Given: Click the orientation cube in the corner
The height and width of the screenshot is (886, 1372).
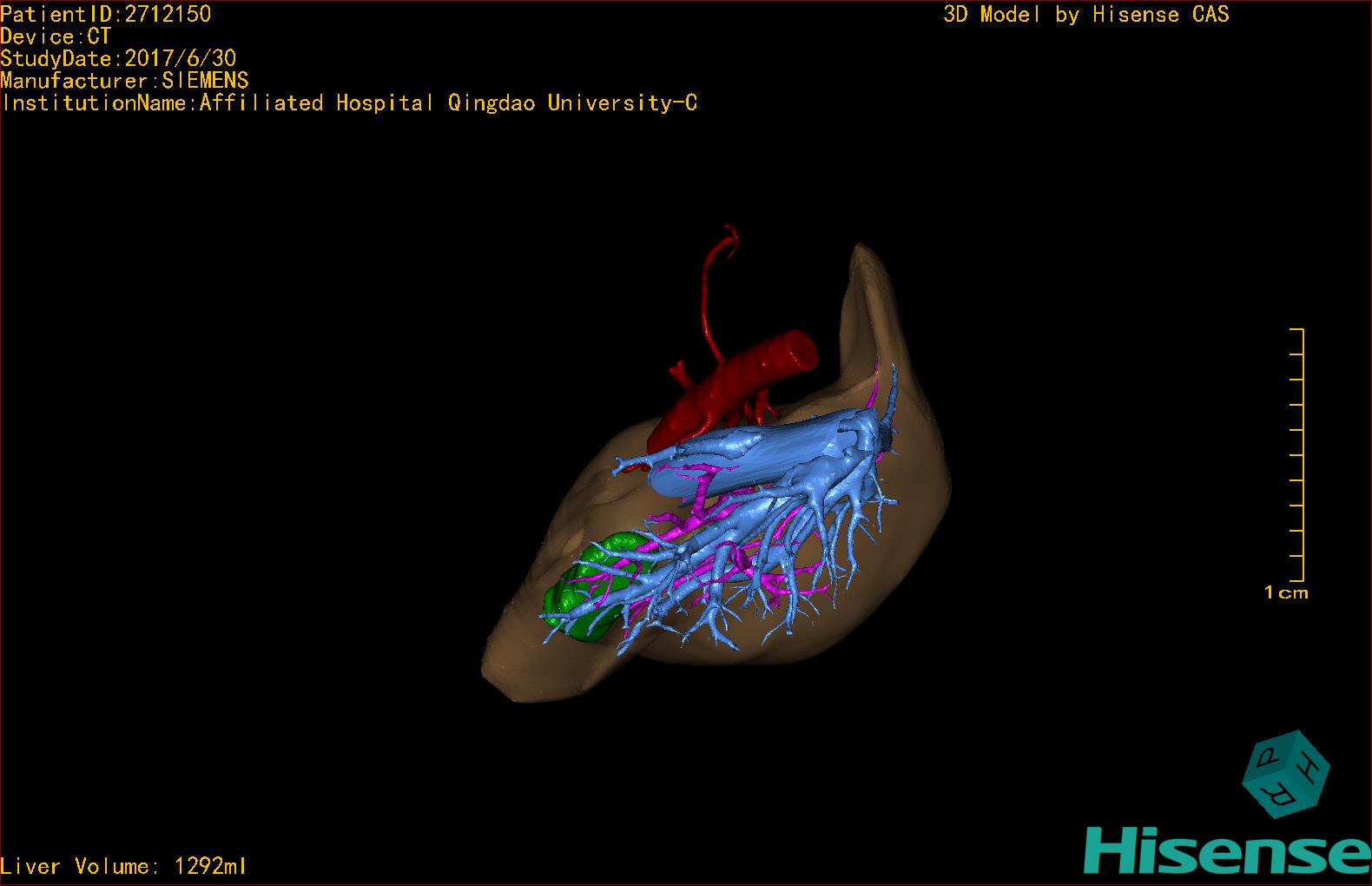Looking at the screenshot, I should (x=1285, y=774).
